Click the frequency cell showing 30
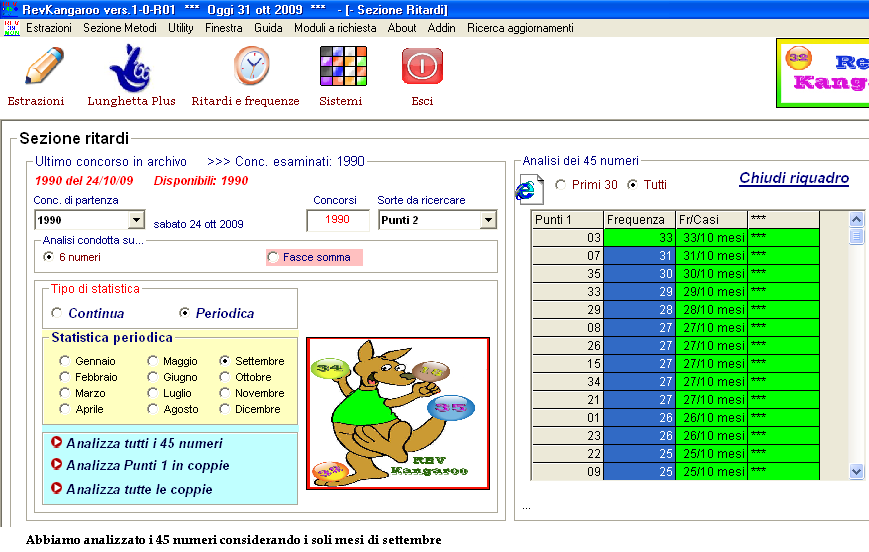This screenshot has width=869, height=552. 639,273
